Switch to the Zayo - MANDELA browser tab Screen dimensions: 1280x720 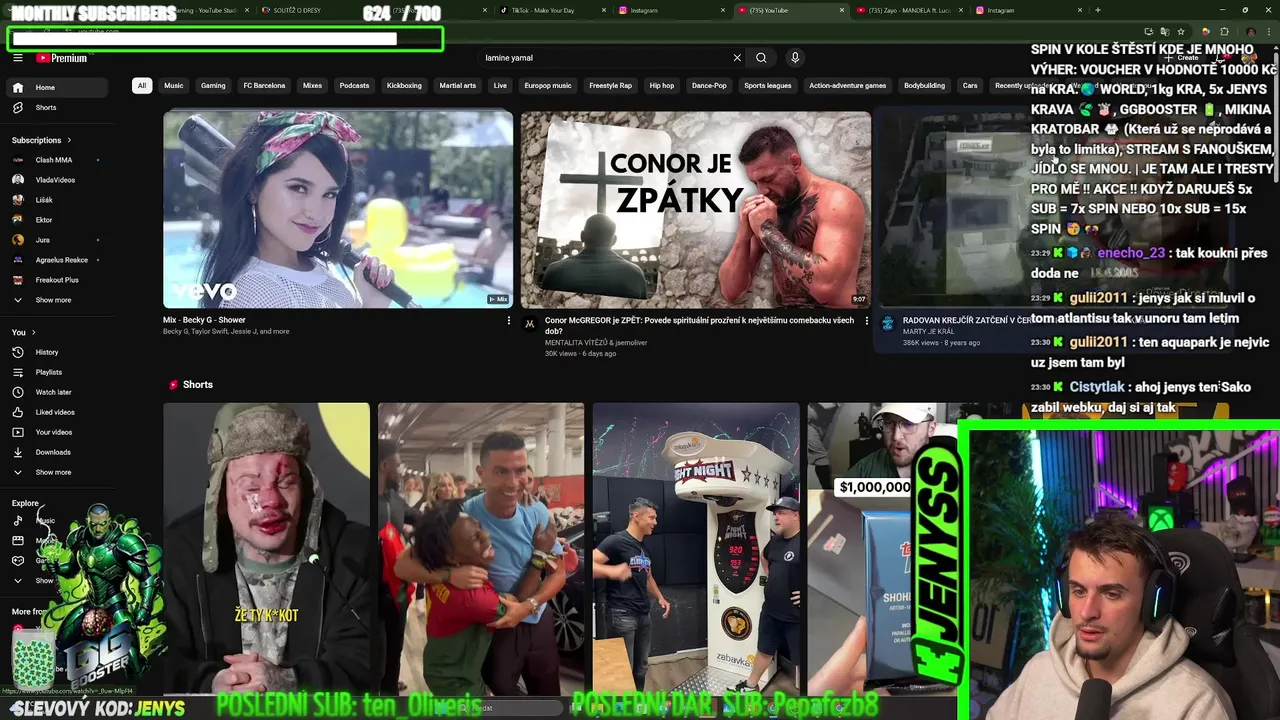[910, 10]
